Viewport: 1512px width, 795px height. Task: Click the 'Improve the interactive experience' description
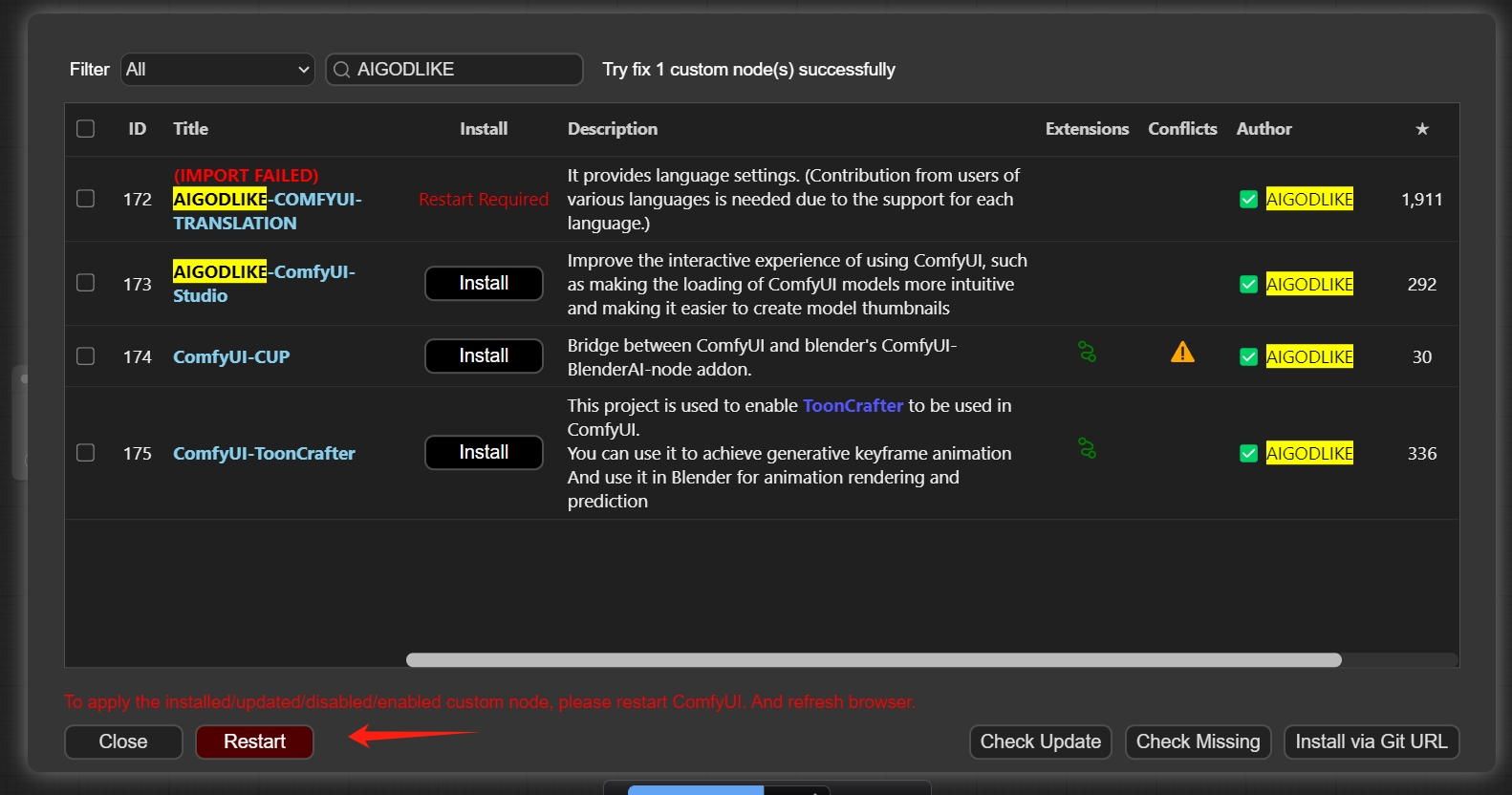[797, 285]
